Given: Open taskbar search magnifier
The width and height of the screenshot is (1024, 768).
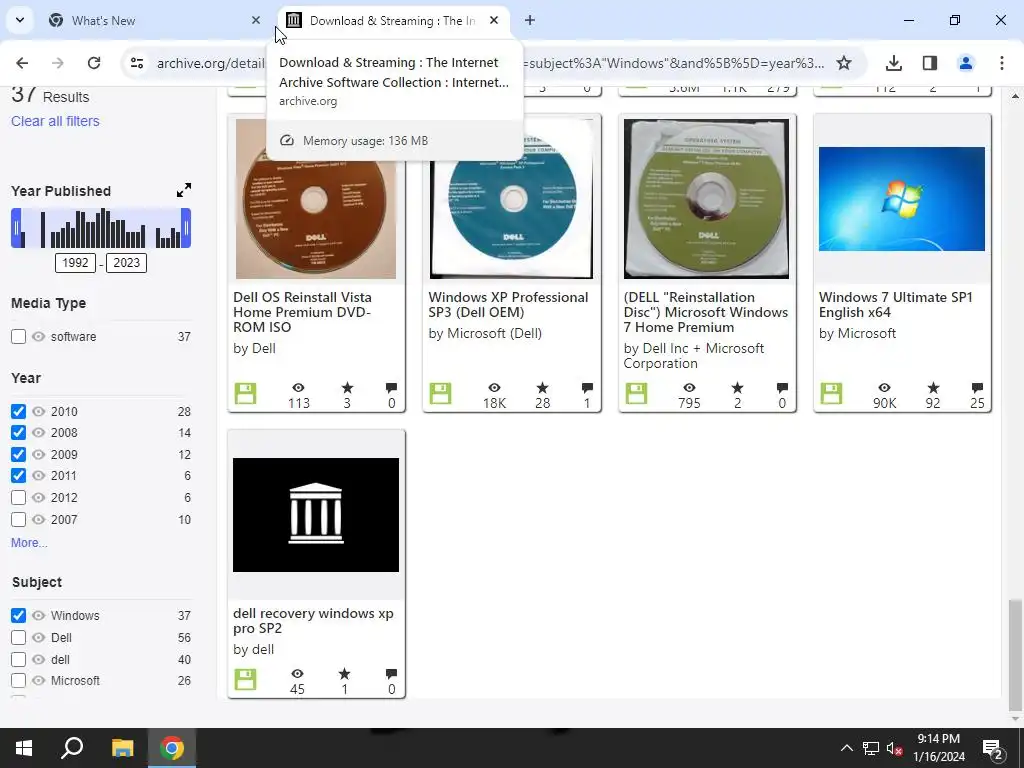Looking at the screenshot, I should click(x=72, y=748).
